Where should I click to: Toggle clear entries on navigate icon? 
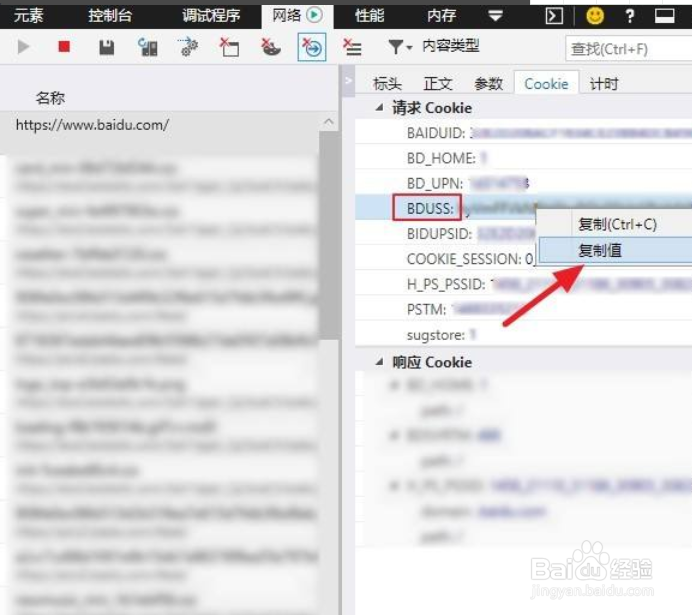312,47
